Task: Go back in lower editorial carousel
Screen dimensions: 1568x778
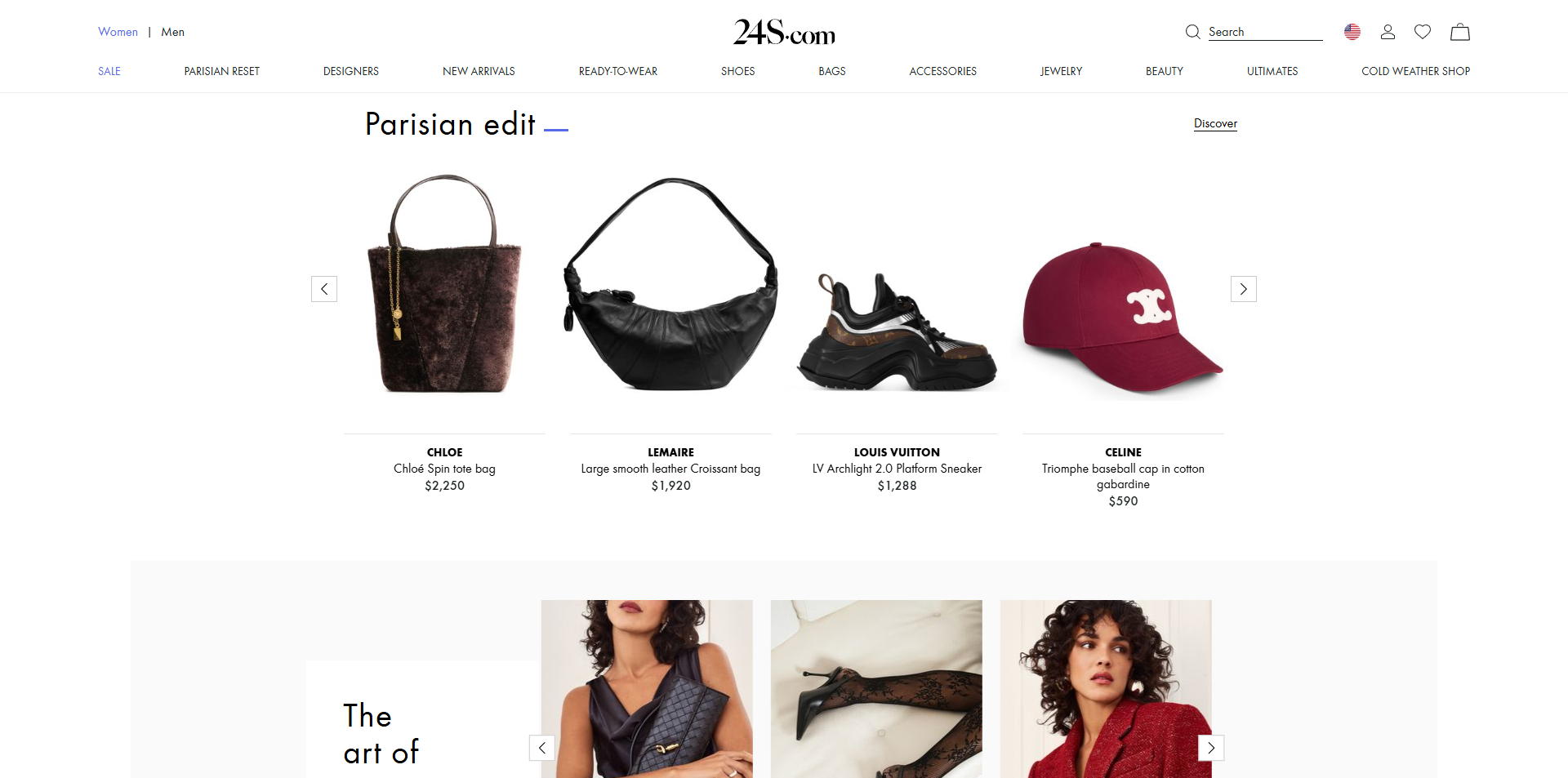Action: [542, 748]
